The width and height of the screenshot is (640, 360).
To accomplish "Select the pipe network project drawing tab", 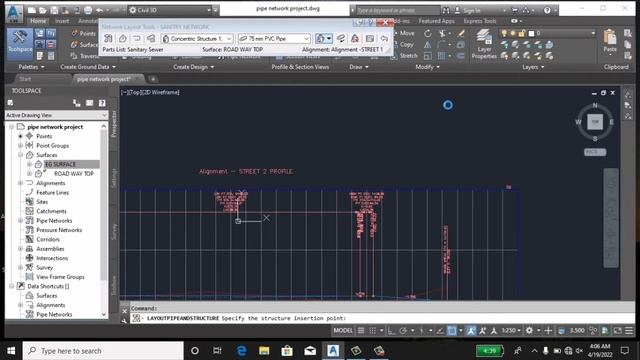I will [104, 79].
